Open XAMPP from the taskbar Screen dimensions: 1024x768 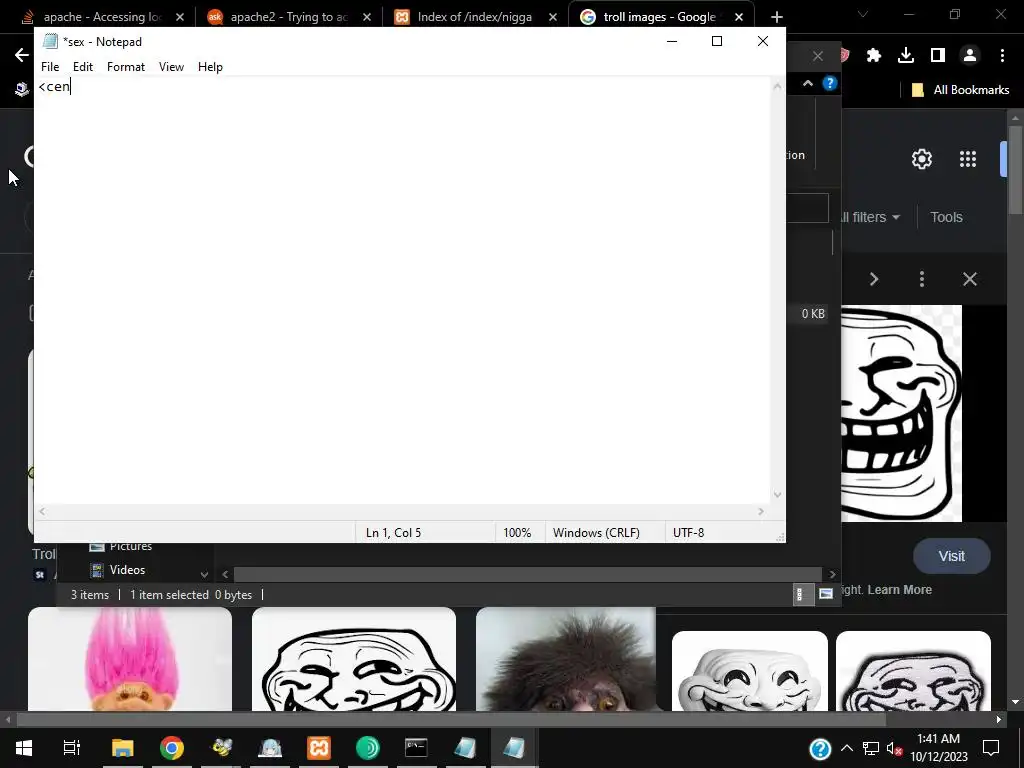319,748
